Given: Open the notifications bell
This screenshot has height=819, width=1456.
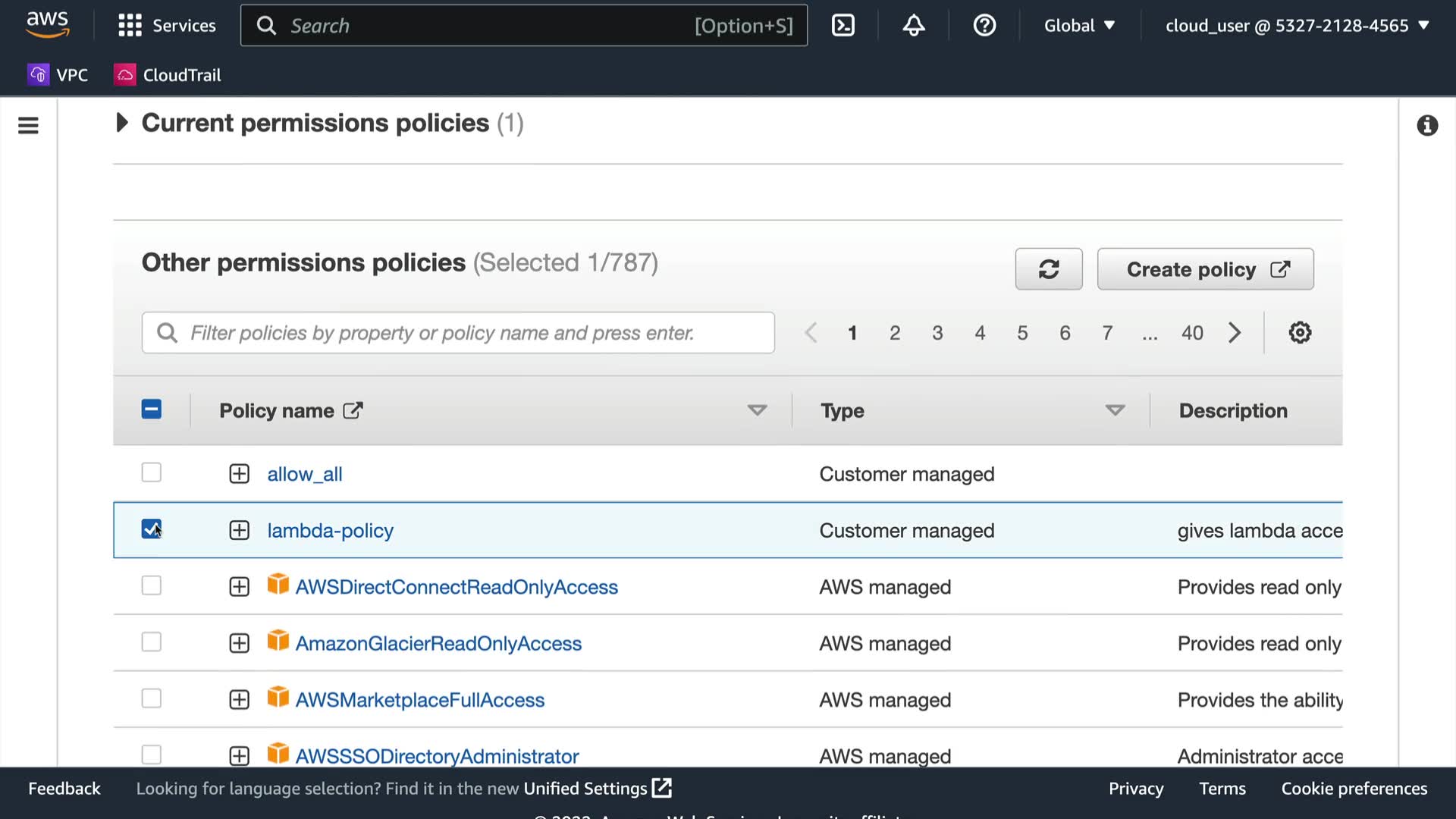Looking at the screenshot, I should coord(913,26).
